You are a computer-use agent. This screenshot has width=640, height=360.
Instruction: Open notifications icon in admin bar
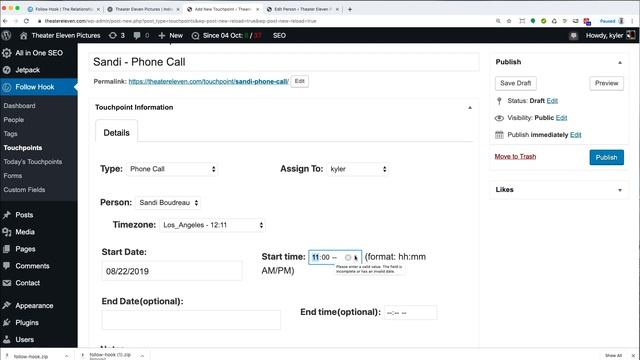click(x=573, y=36)
